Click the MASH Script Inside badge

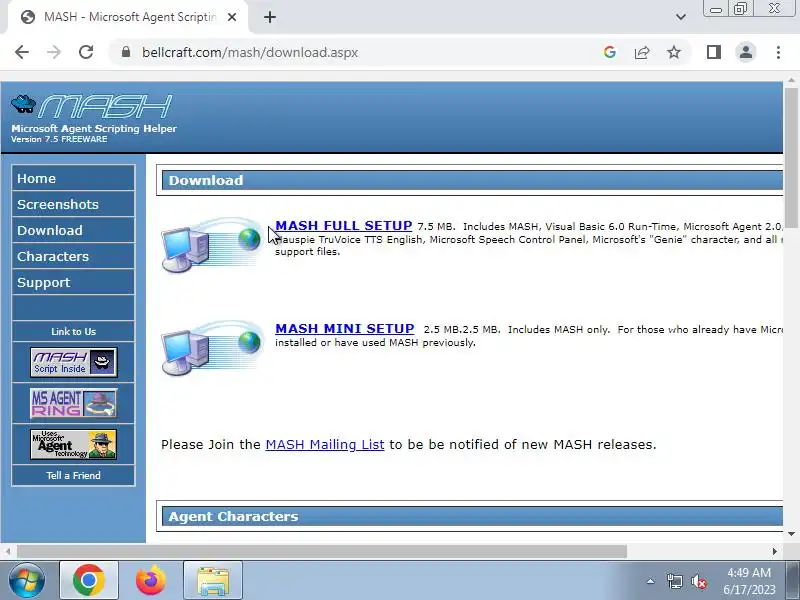click(x=73, y=362)
